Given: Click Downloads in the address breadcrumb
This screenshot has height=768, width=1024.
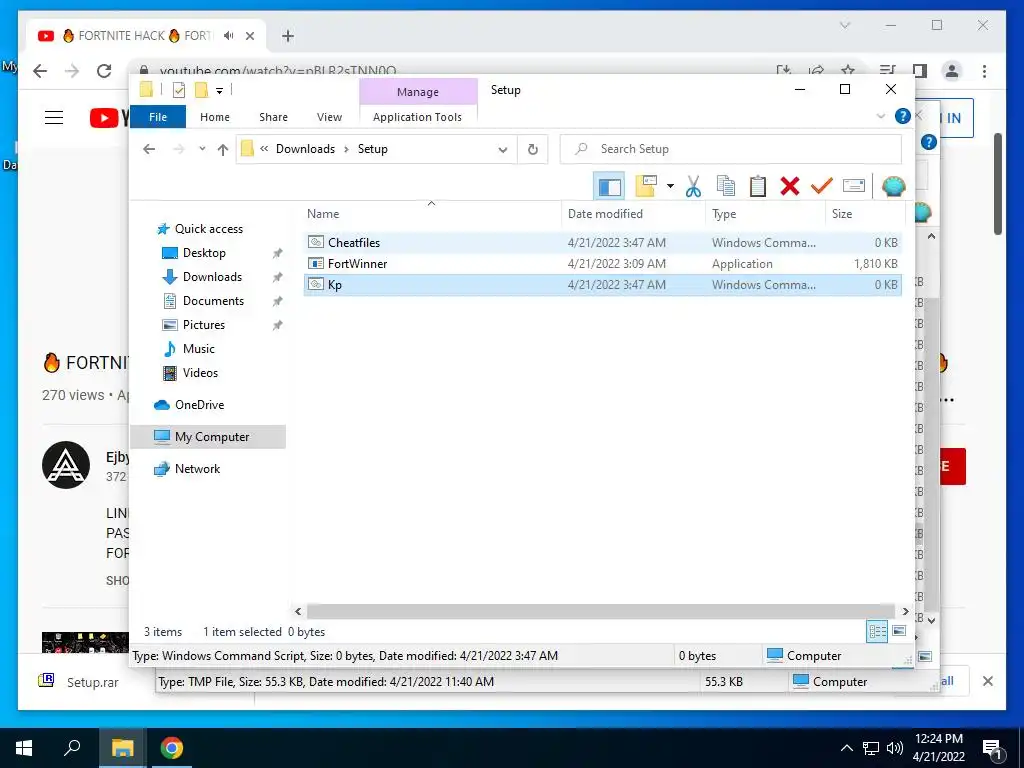Looking at the screenshot, I should coord(305,149).
